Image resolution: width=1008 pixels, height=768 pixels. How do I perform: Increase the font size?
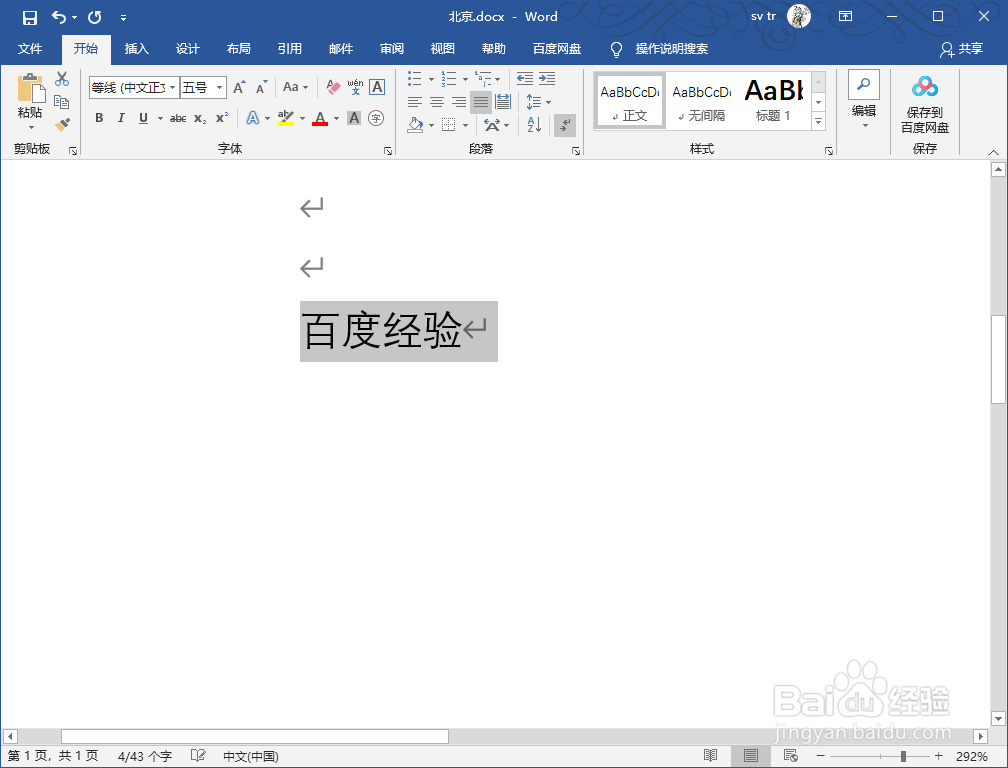239,87
